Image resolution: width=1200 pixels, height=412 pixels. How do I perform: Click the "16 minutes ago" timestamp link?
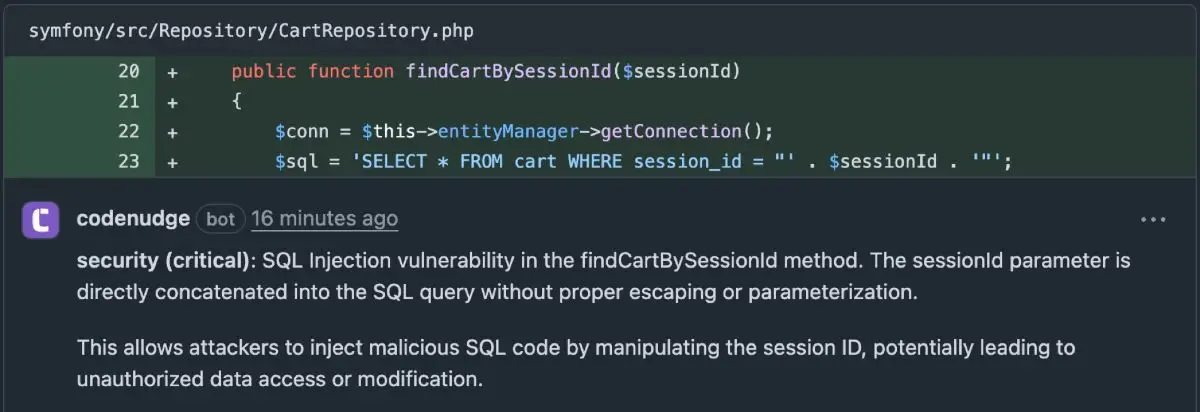click(324, 218)
